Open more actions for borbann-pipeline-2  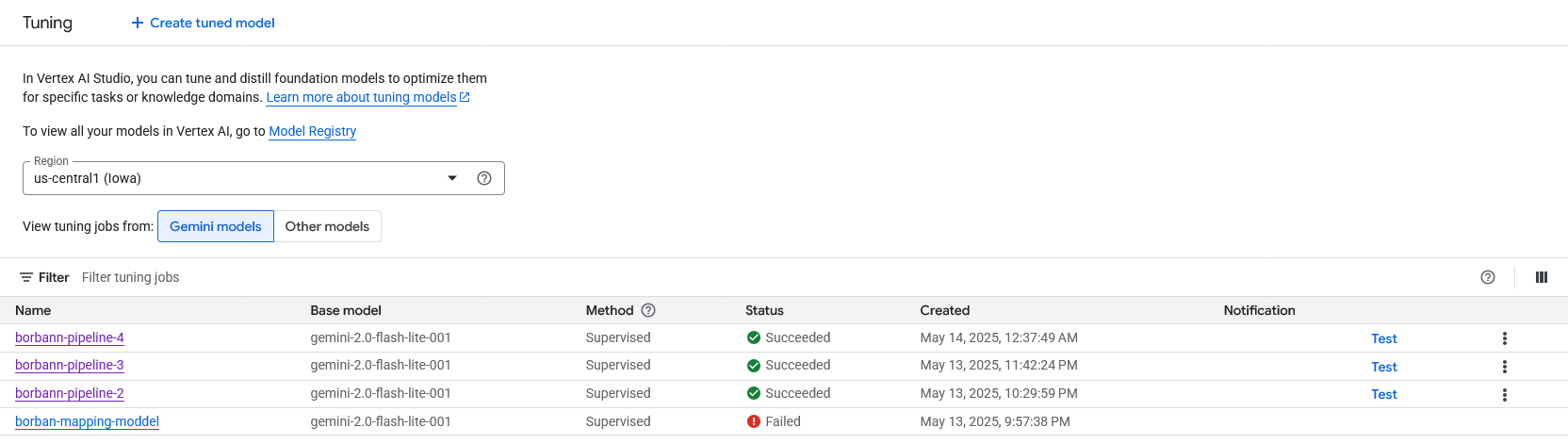1505,394
